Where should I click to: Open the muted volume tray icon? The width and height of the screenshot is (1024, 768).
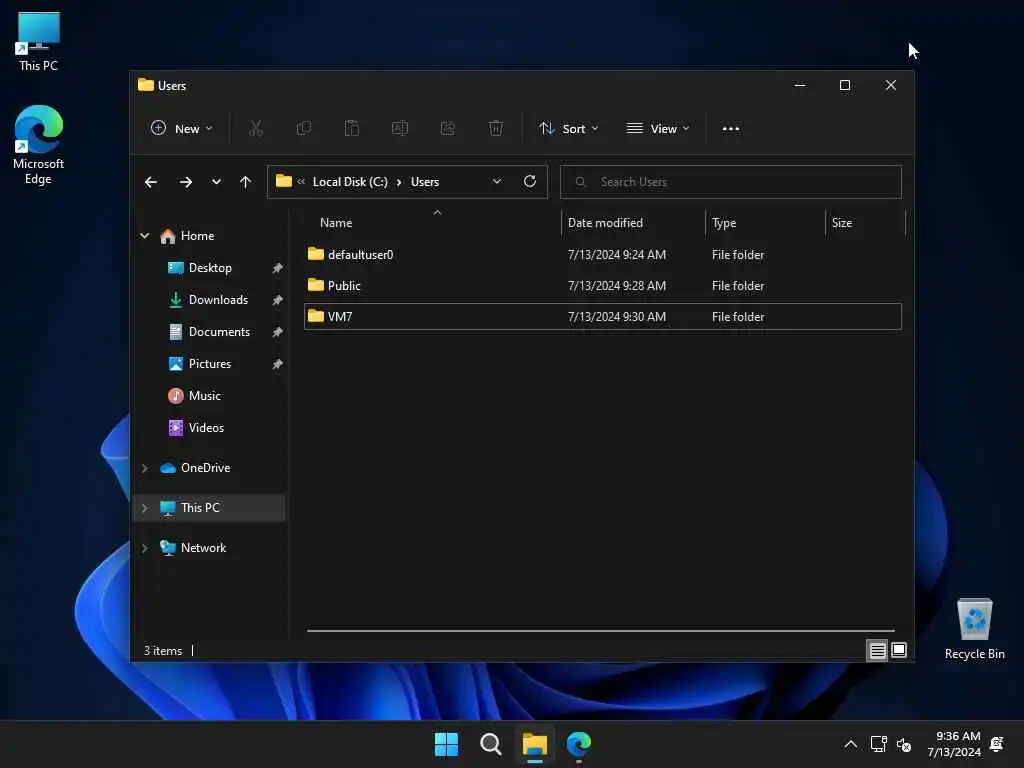pyautogui.click(x=904, y=744)
